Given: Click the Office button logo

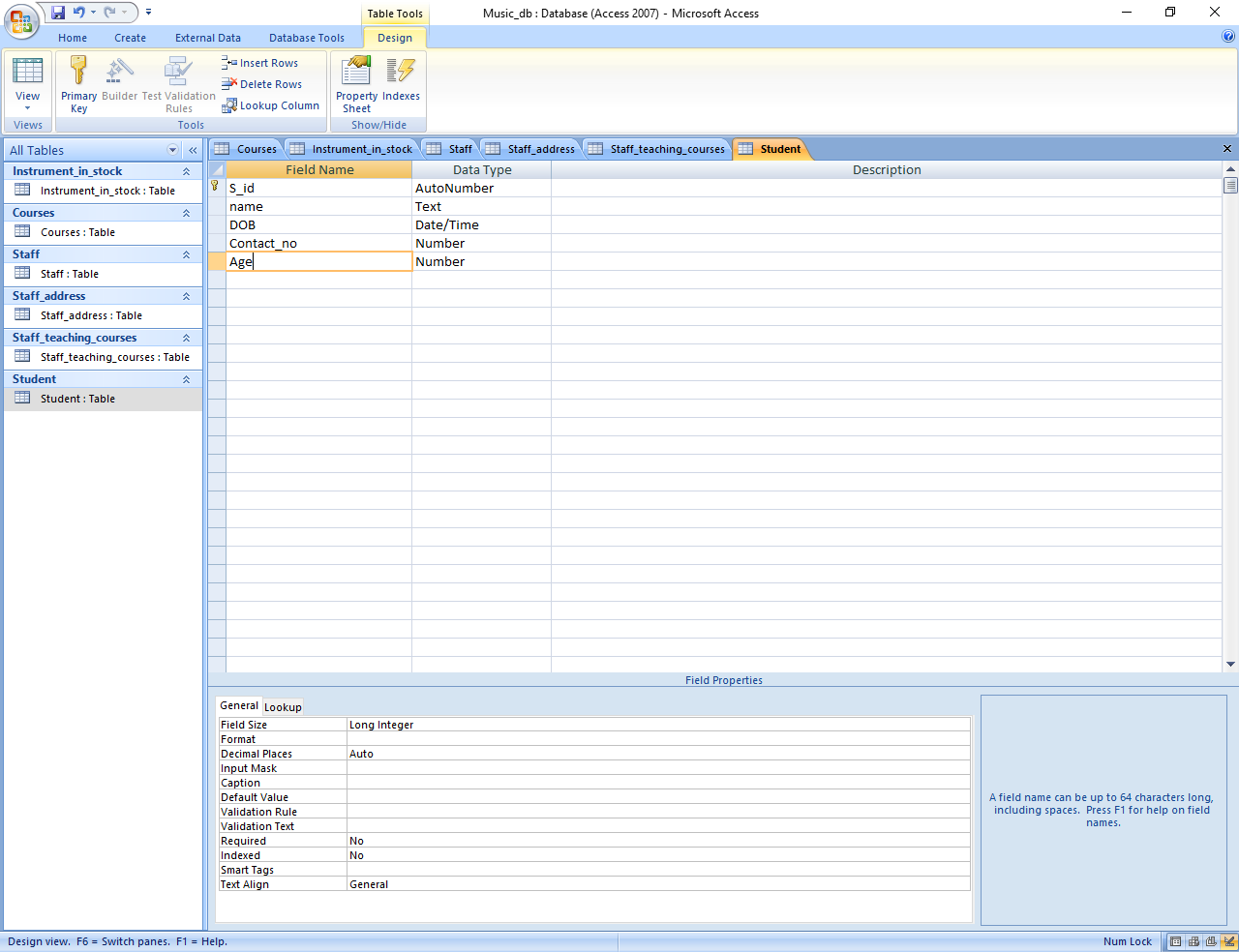Looking at the screenshot, I should pyautogui.click(x=20, y=20).
